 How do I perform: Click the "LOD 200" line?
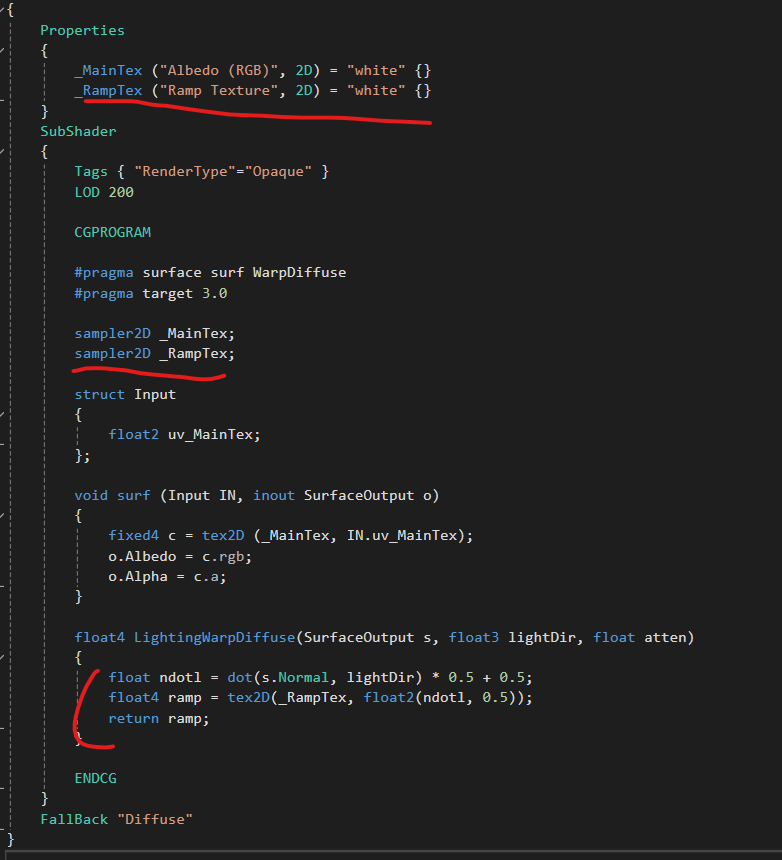pyautogui.click(x=104, y=193)
